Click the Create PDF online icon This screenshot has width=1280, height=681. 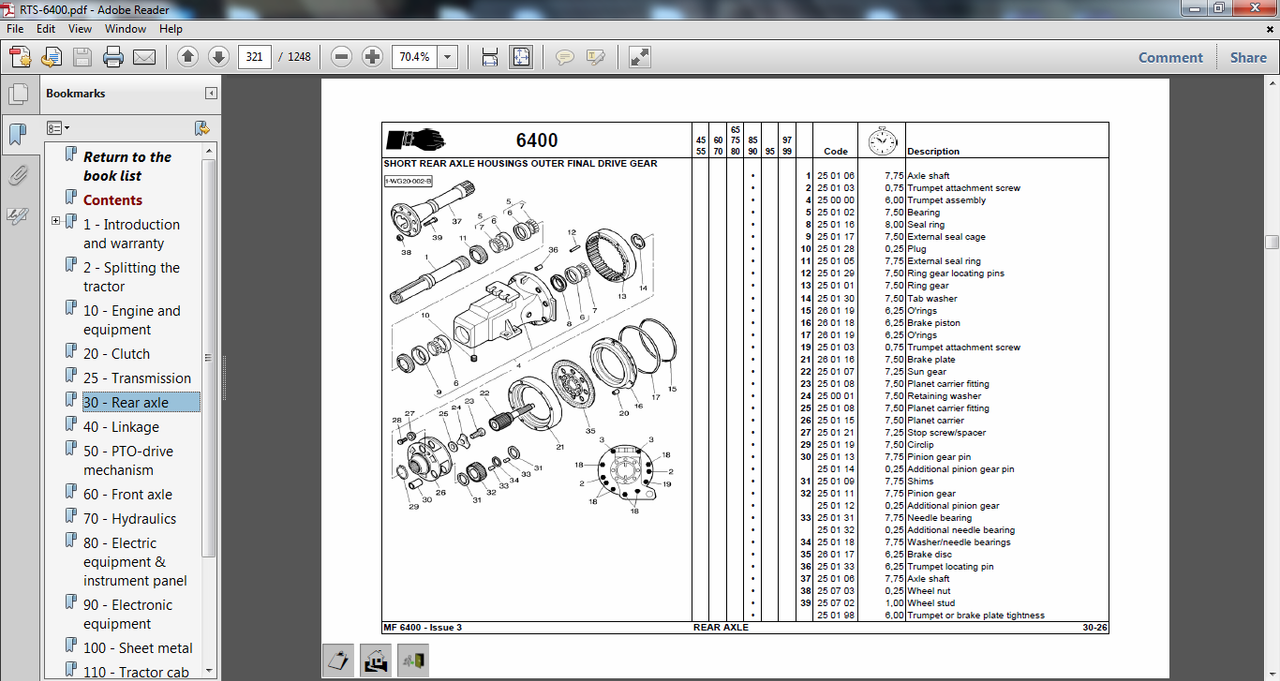coord(19,57)
